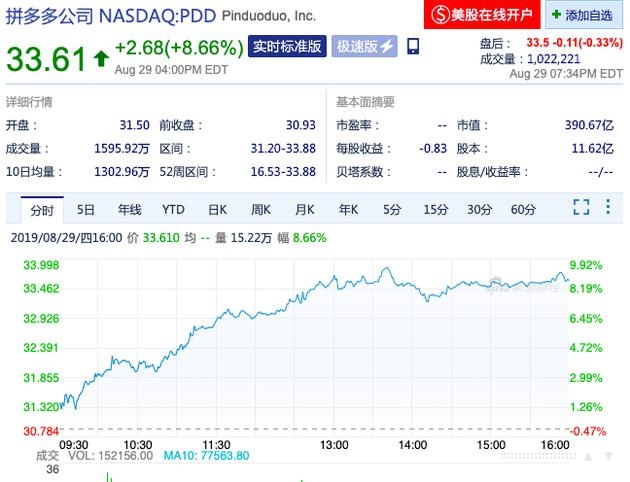The height and width of the screenshot is (482, 630).
Task: Click the green up arrow beside price
Action: 100,58
